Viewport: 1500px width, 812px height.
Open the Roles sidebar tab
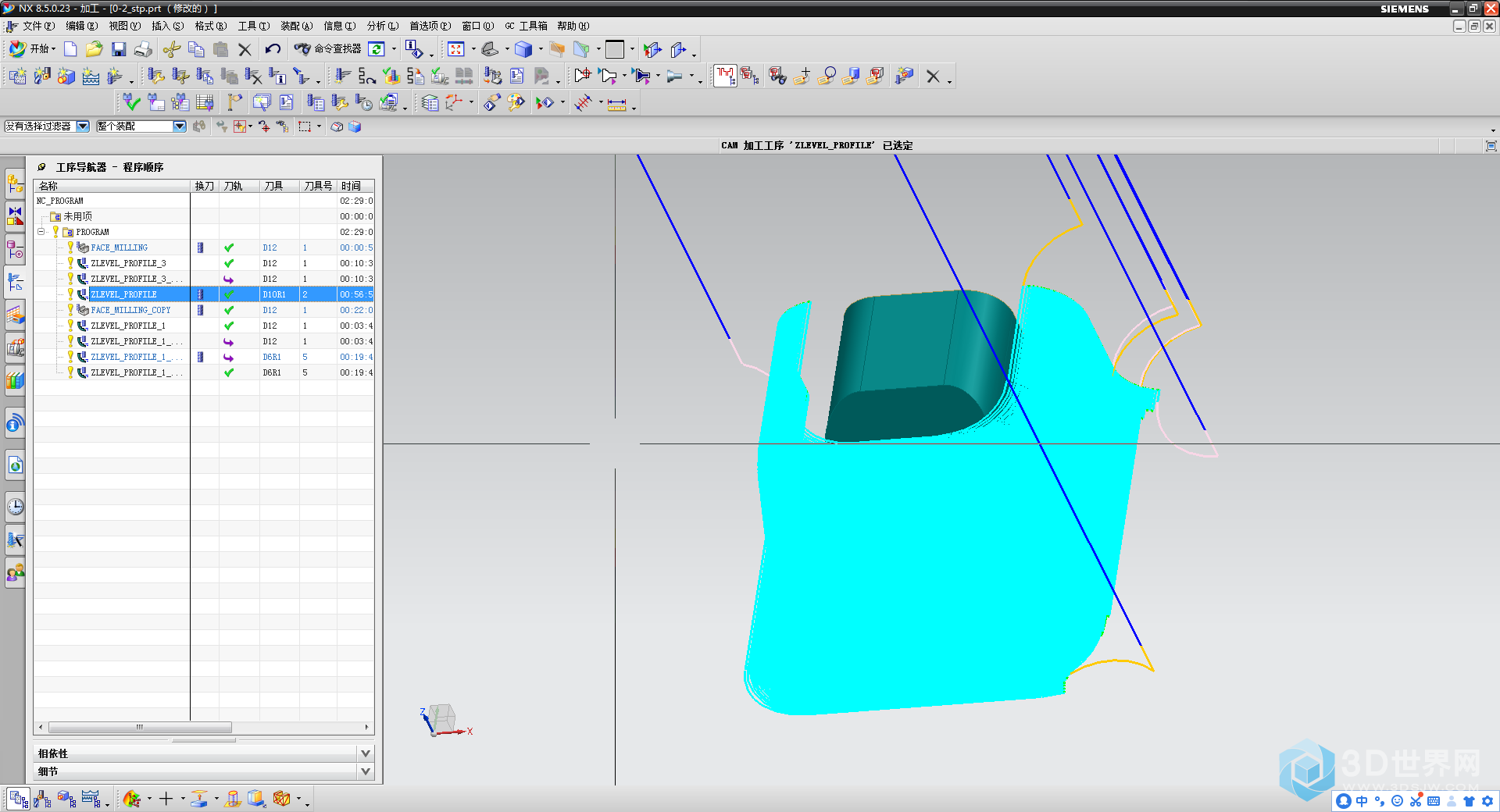tap(15, 573)
